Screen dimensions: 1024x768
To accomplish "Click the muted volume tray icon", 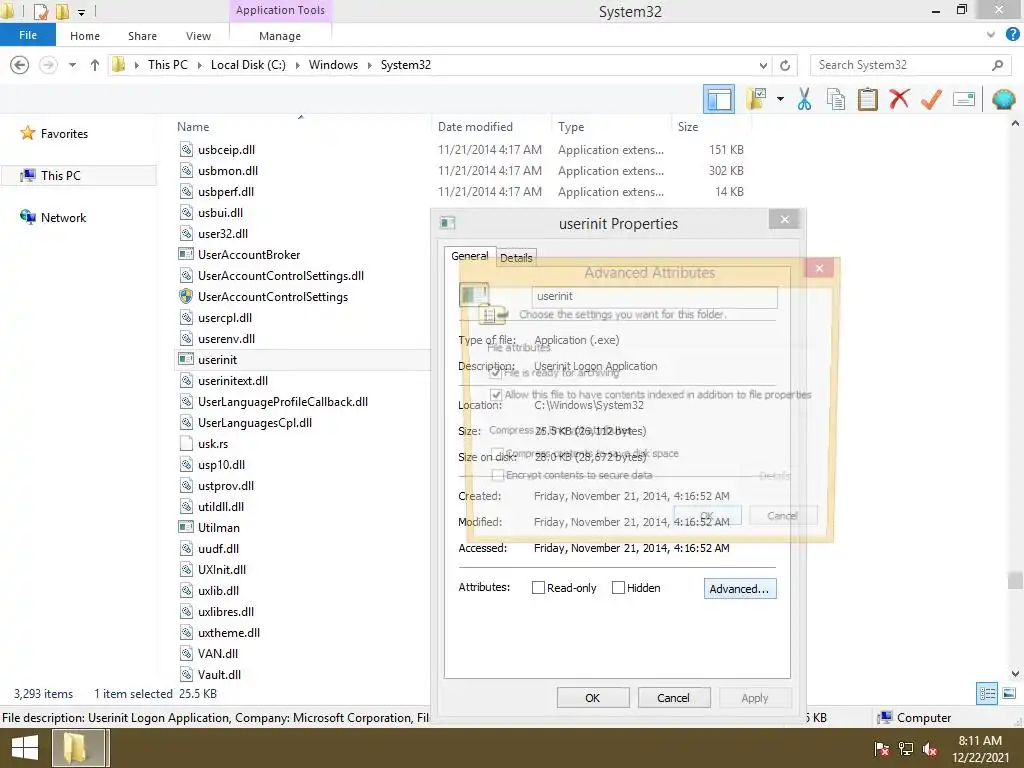I will coord(930,749).
